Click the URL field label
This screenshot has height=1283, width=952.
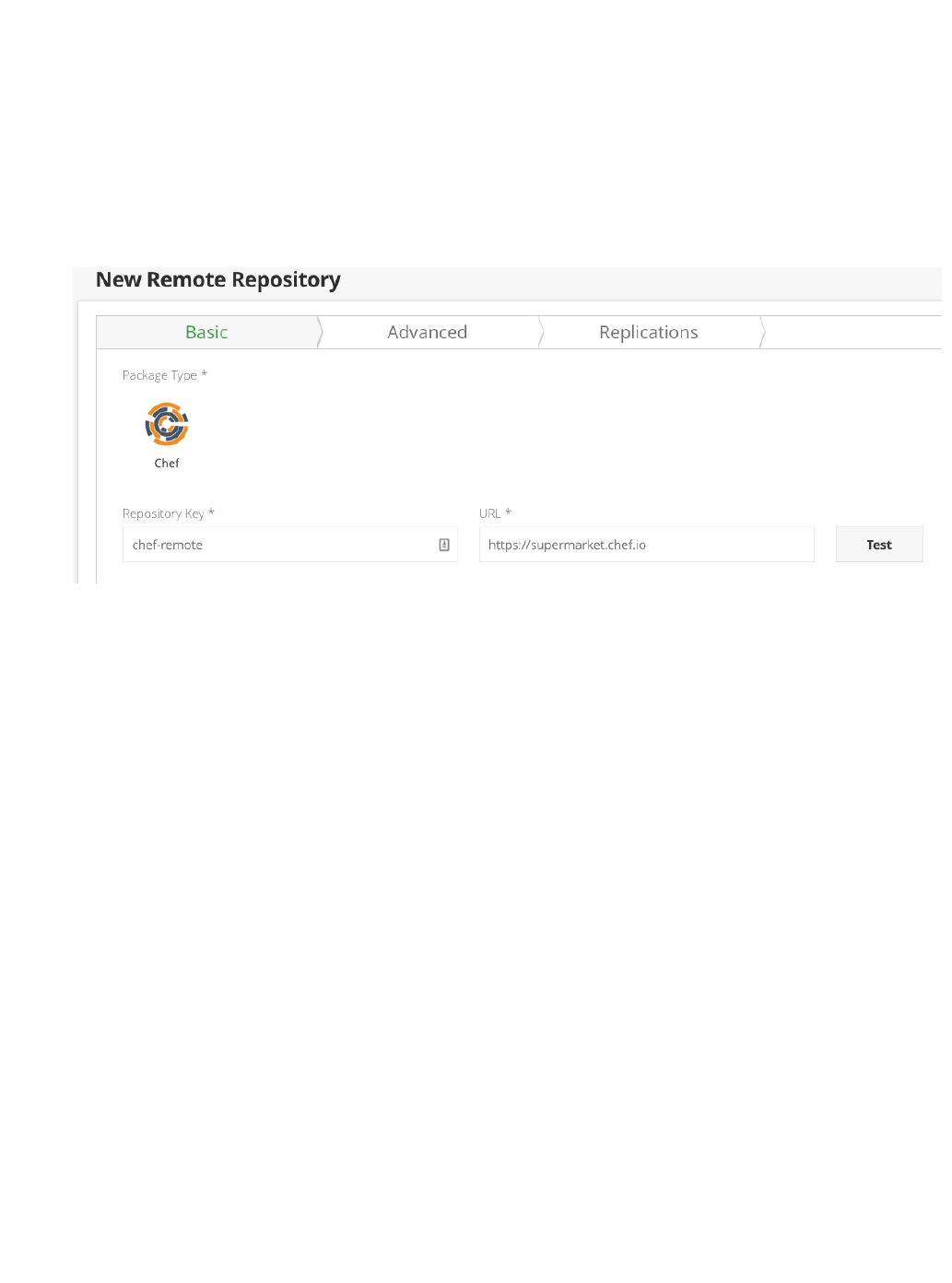[490, 513]
